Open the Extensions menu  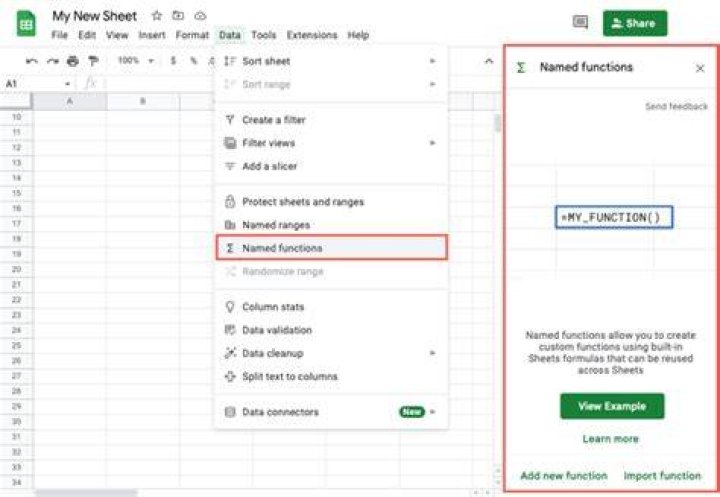312,35
